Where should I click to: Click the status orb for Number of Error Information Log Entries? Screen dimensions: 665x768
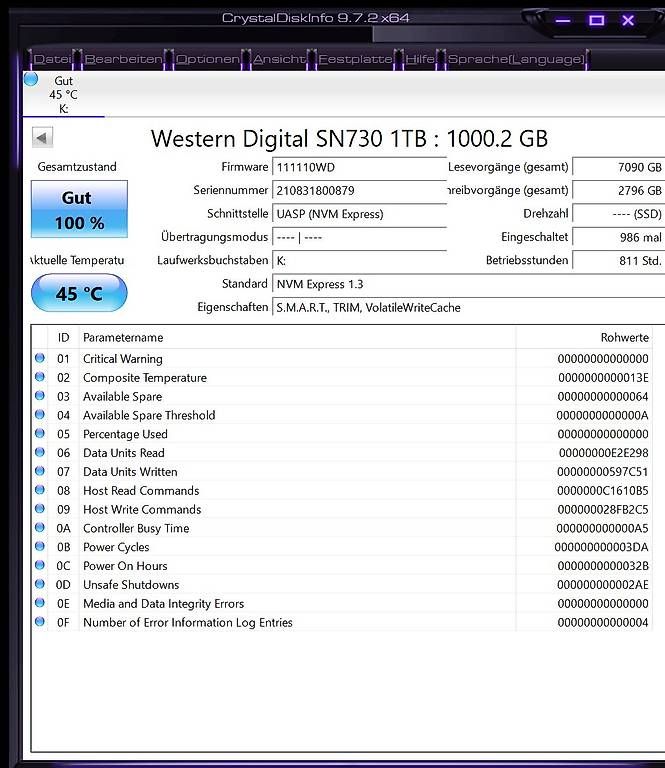click(40, 622)
